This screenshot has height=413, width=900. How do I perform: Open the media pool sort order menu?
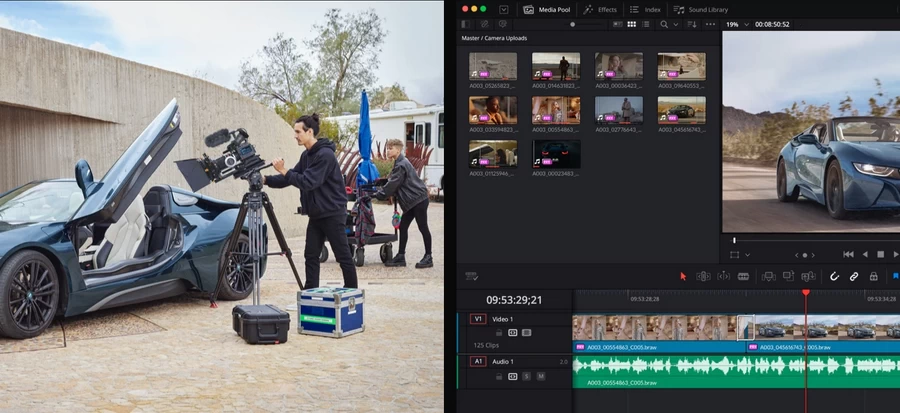(x=692, y=24)
